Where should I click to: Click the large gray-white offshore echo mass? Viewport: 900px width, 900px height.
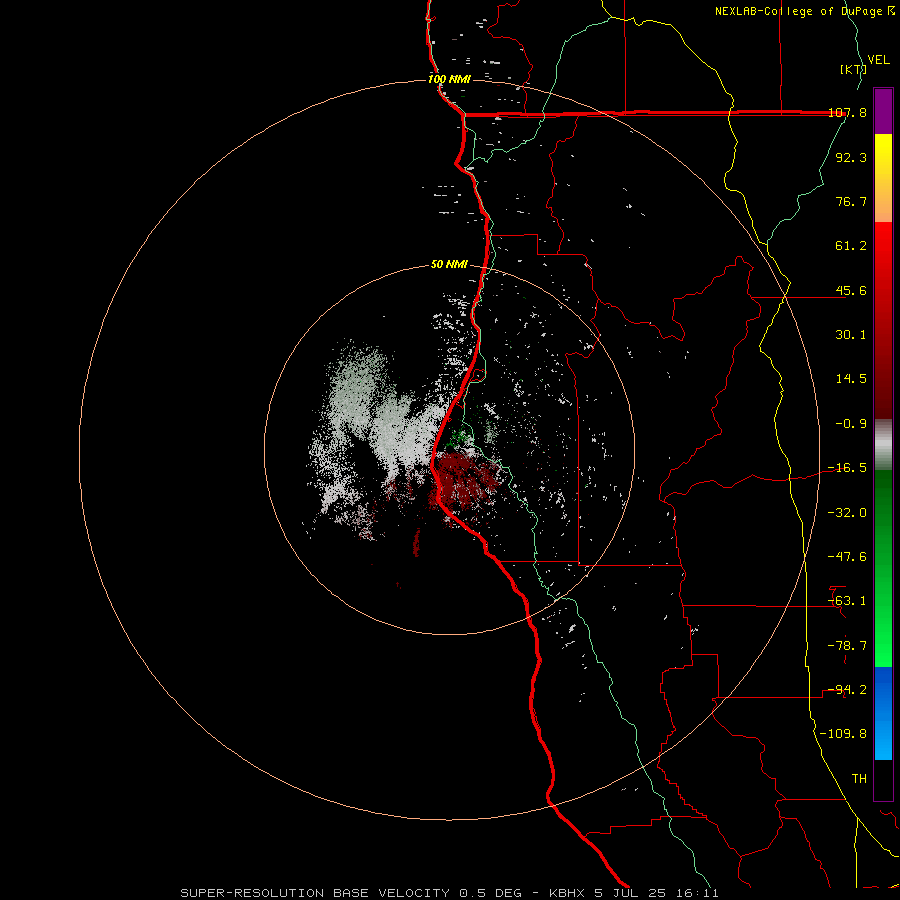379,425
